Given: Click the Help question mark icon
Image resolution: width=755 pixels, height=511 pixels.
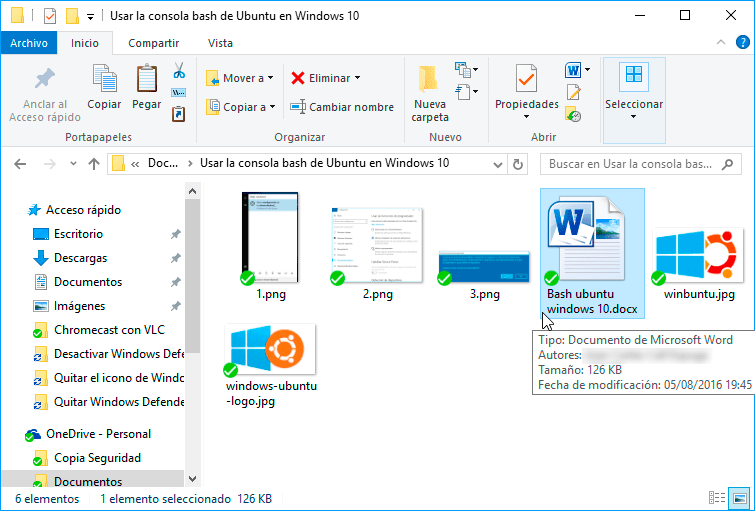Looking at the screenshot, I should point(743,42).
